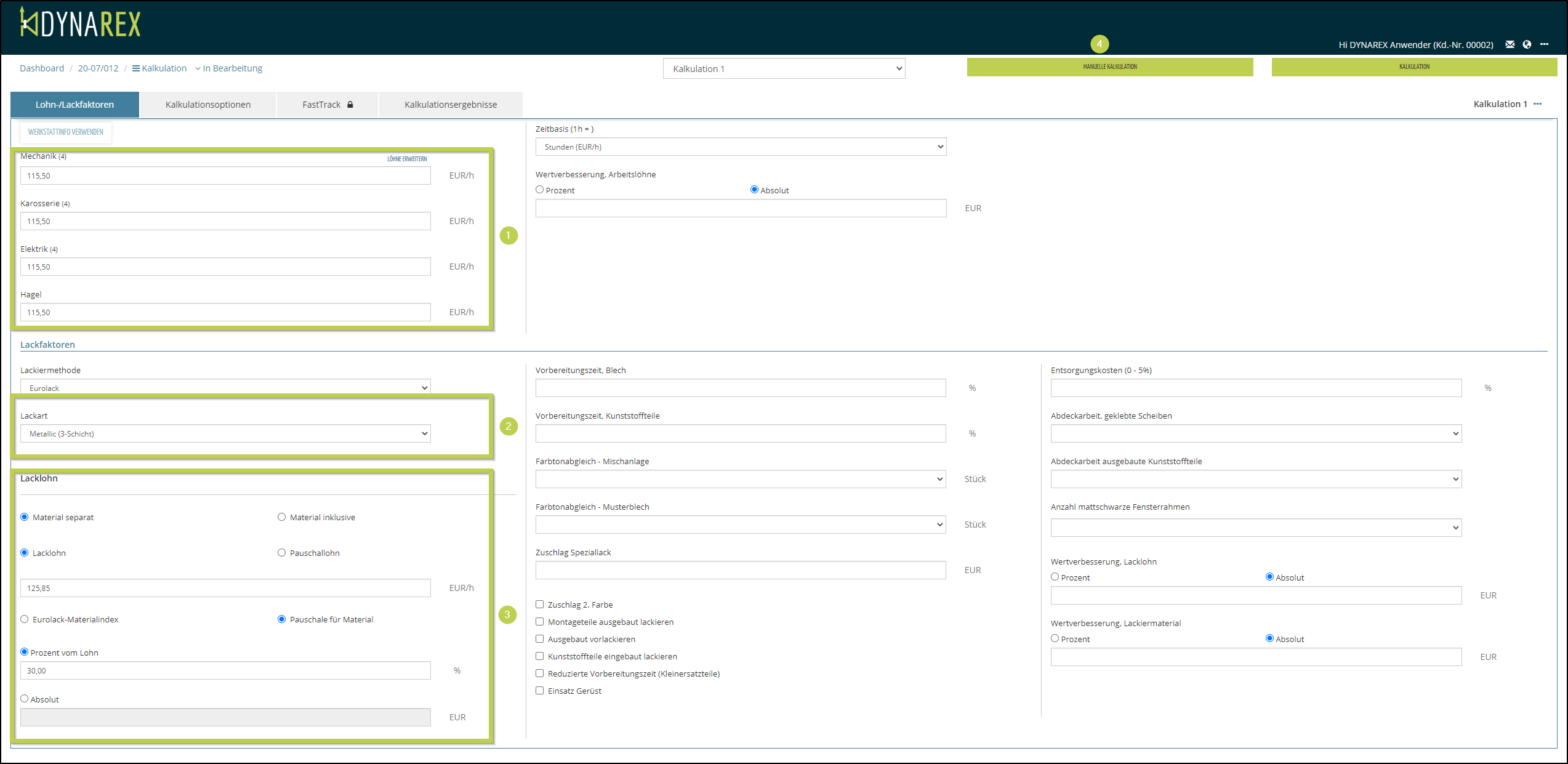The width and height of the screenshot is (1568, 764).
Task: Open the Kalkulationsergebnisse tab
Action: (451, 105)
